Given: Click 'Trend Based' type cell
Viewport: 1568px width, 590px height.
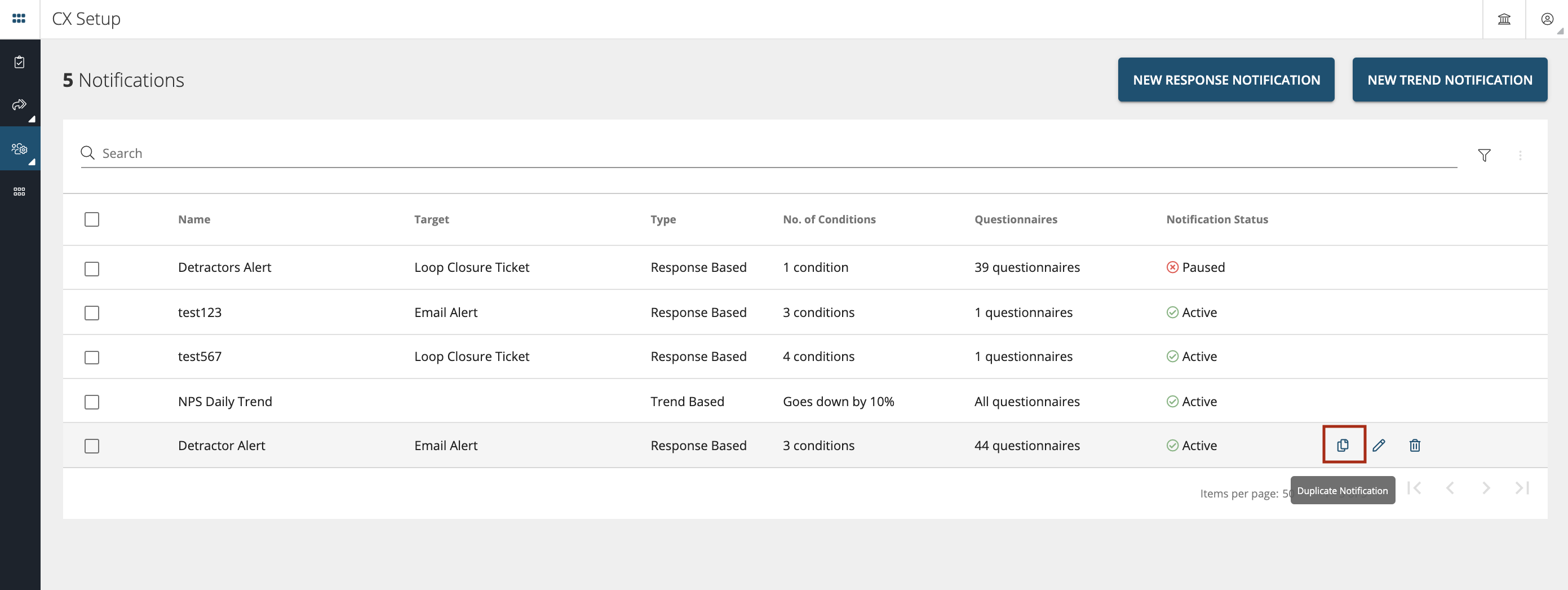Looking at the screenshot, I should [687, 401].
